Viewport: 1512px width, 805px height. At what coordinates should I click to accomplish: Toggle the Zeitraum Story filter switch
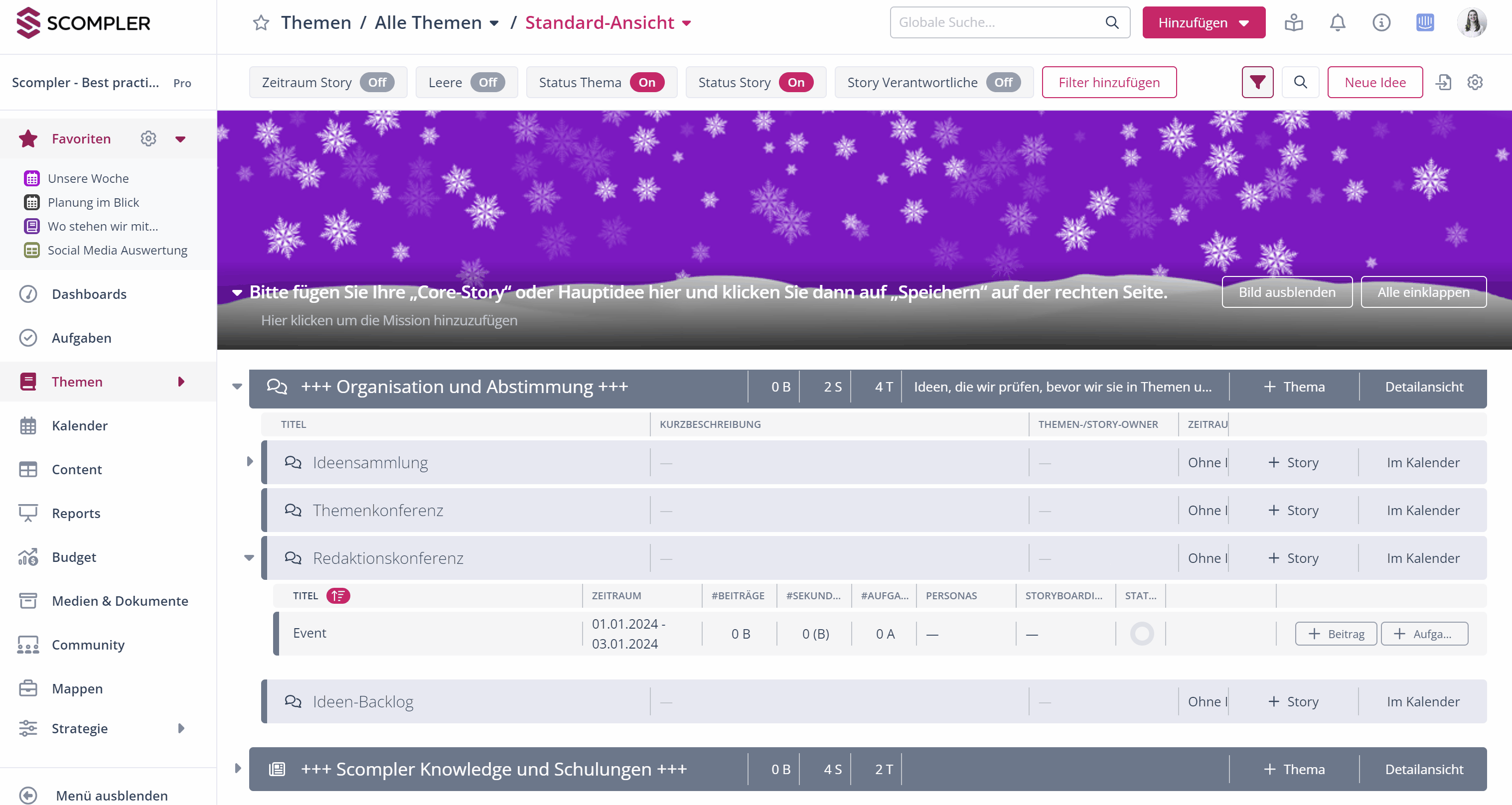377,82
